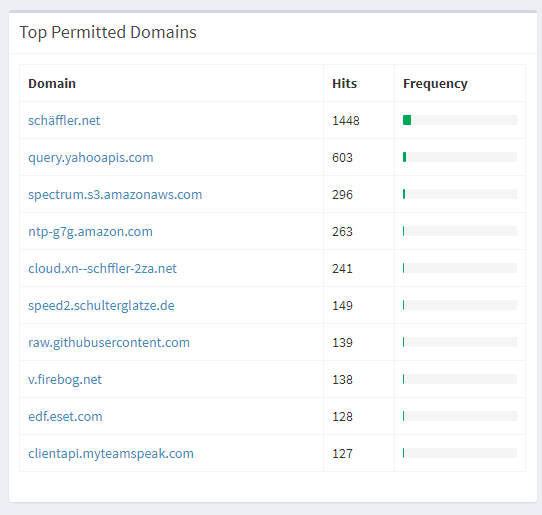Open query.yahooapis.com domain link
542x515 pixels.
91,158
